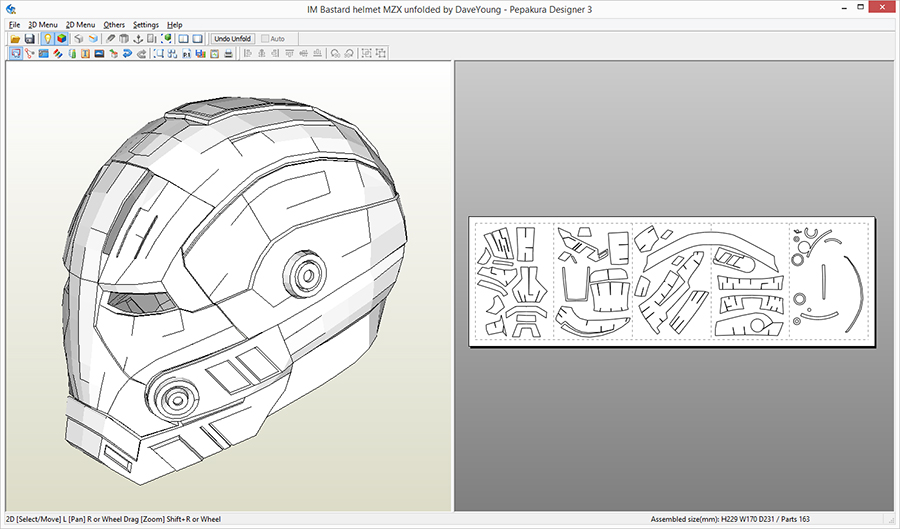Screen dimensions: 900x529
Task: Open the Help menu
Action: (x=174, y=25)
